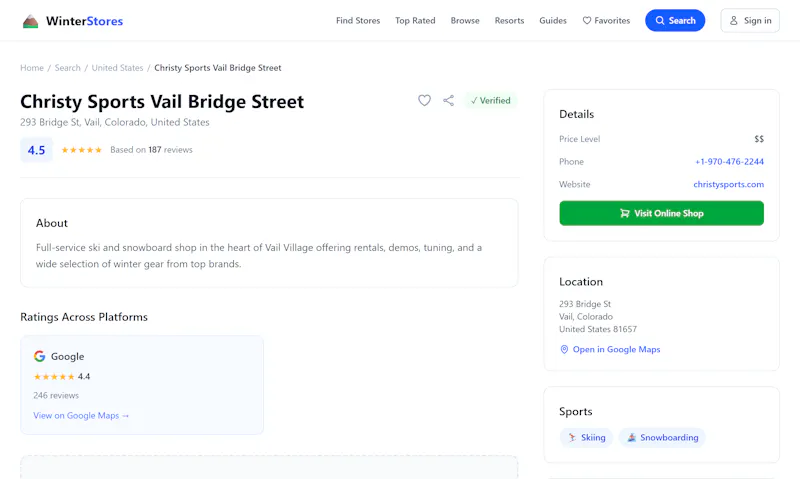The image size is (800, 479).
Task: Click the About description paragraph
Action: click(x=259, y=256)
